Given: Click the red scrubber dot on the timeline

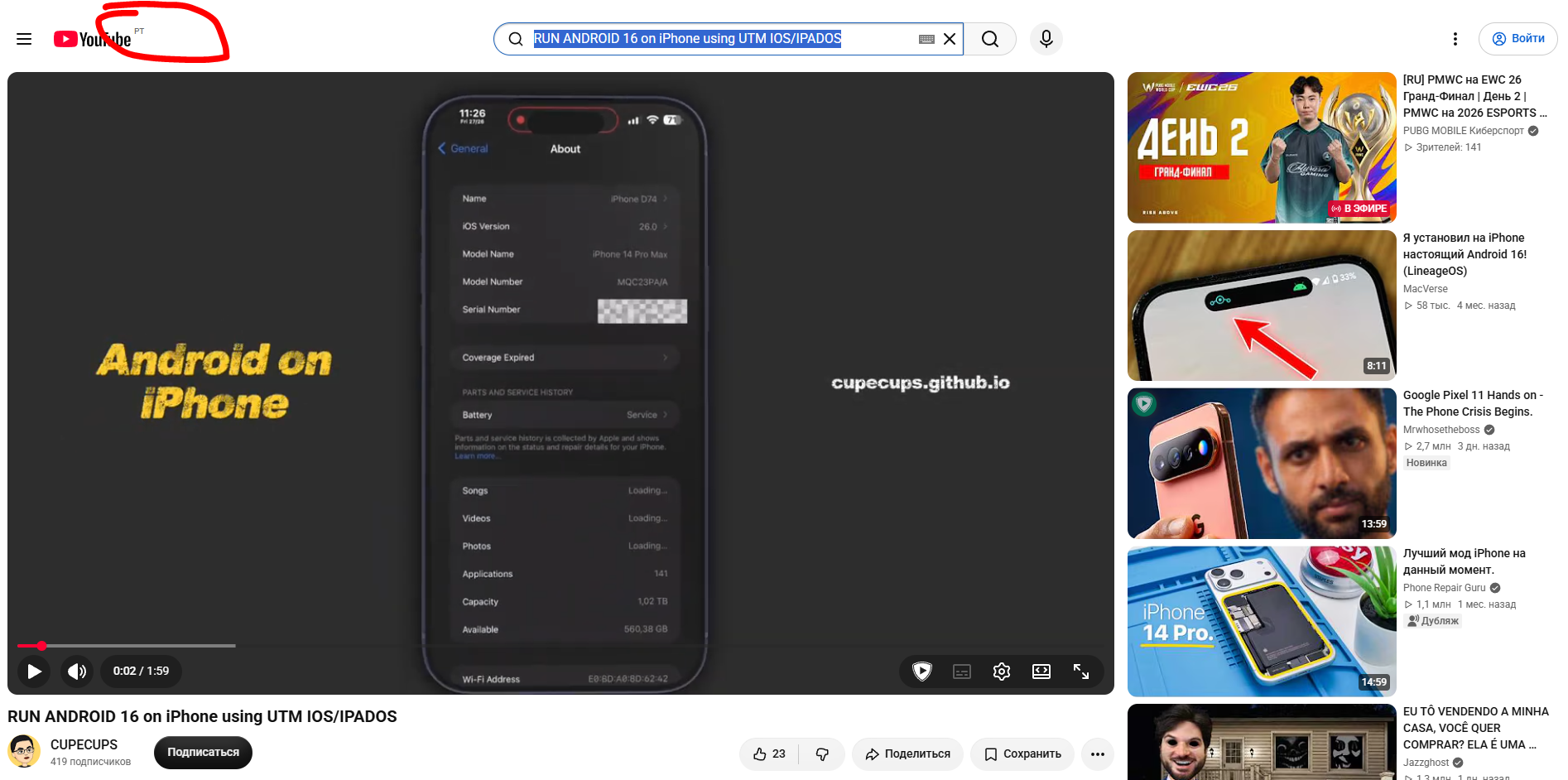Looking at the screenshot, I should pyautogui.click(x=41, y=646).
